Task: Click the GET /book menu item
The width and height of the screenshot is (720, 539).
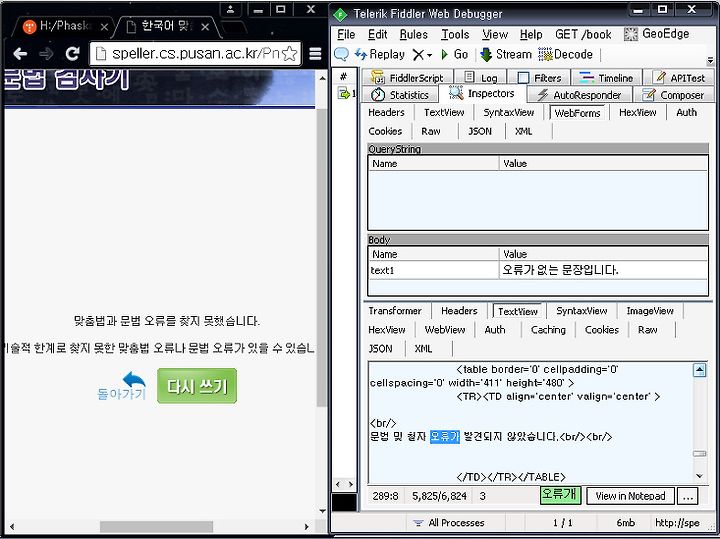Action: coord(583,34)
